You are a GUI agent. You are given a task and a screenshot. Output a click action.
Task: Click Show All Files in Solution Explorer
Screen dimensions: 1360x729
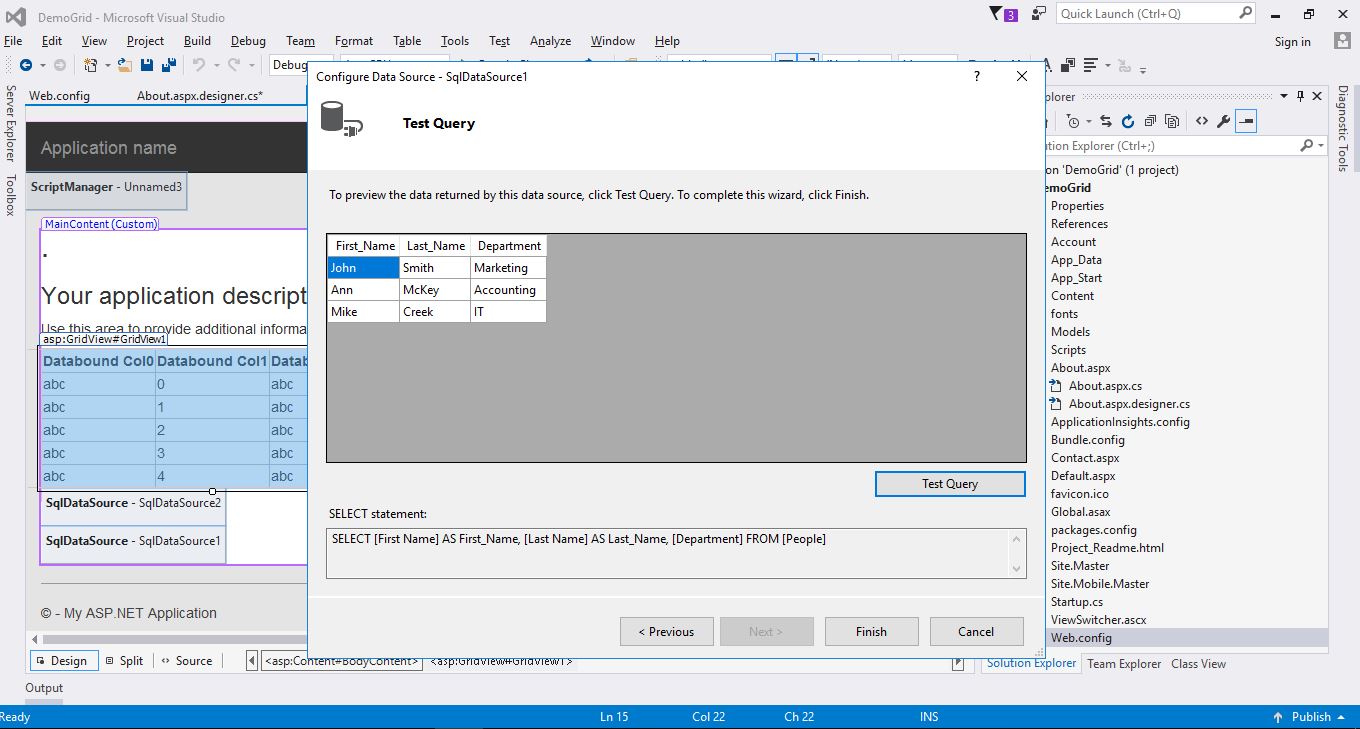[1172, 121]
